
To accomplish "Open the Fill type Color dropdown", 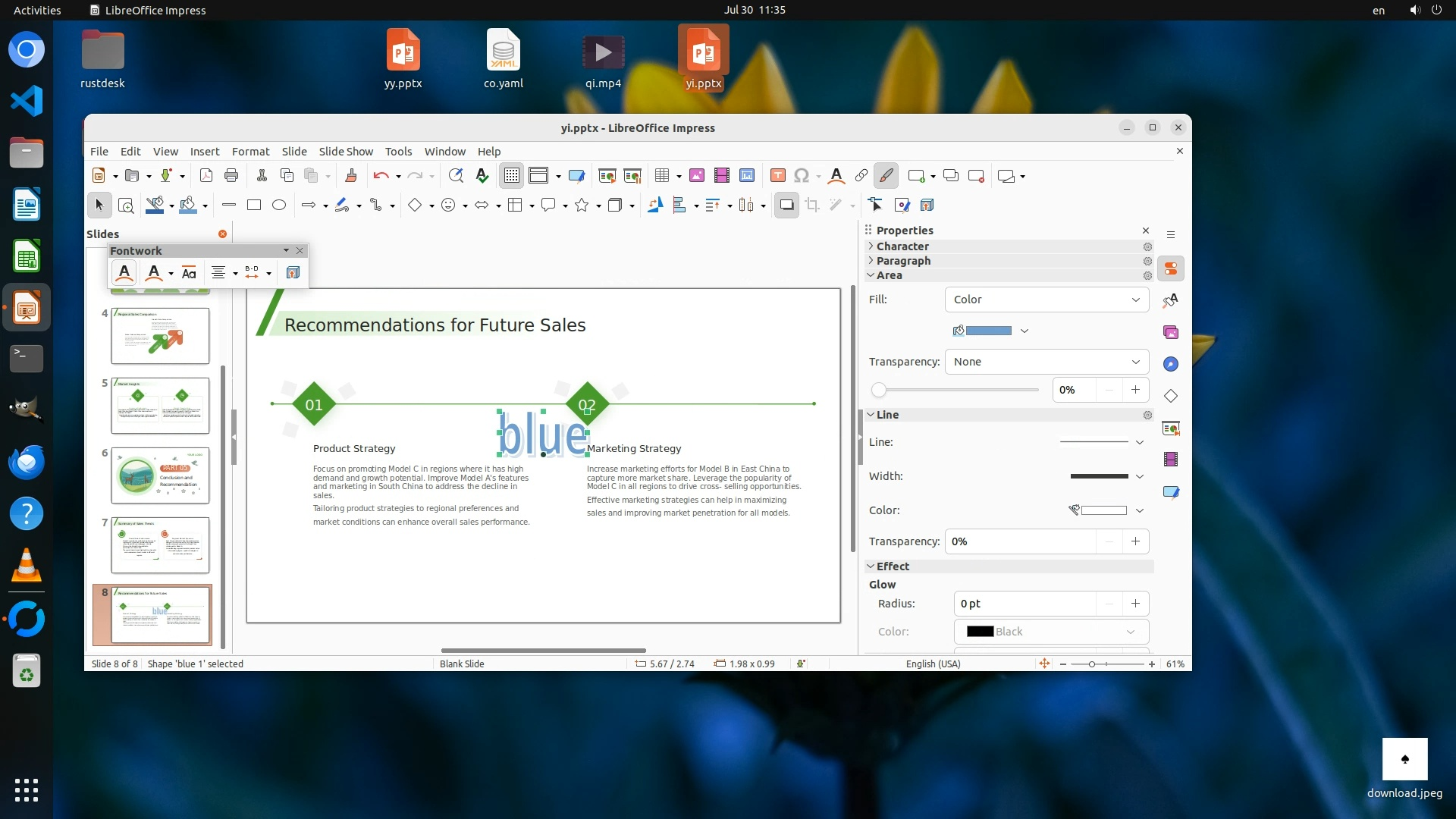I will point(1046,300).
